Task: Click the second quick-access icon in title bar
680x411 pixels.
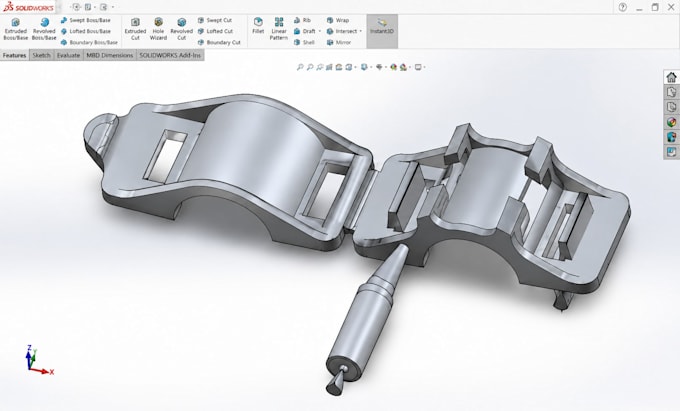Action: (x=88, y=7)
